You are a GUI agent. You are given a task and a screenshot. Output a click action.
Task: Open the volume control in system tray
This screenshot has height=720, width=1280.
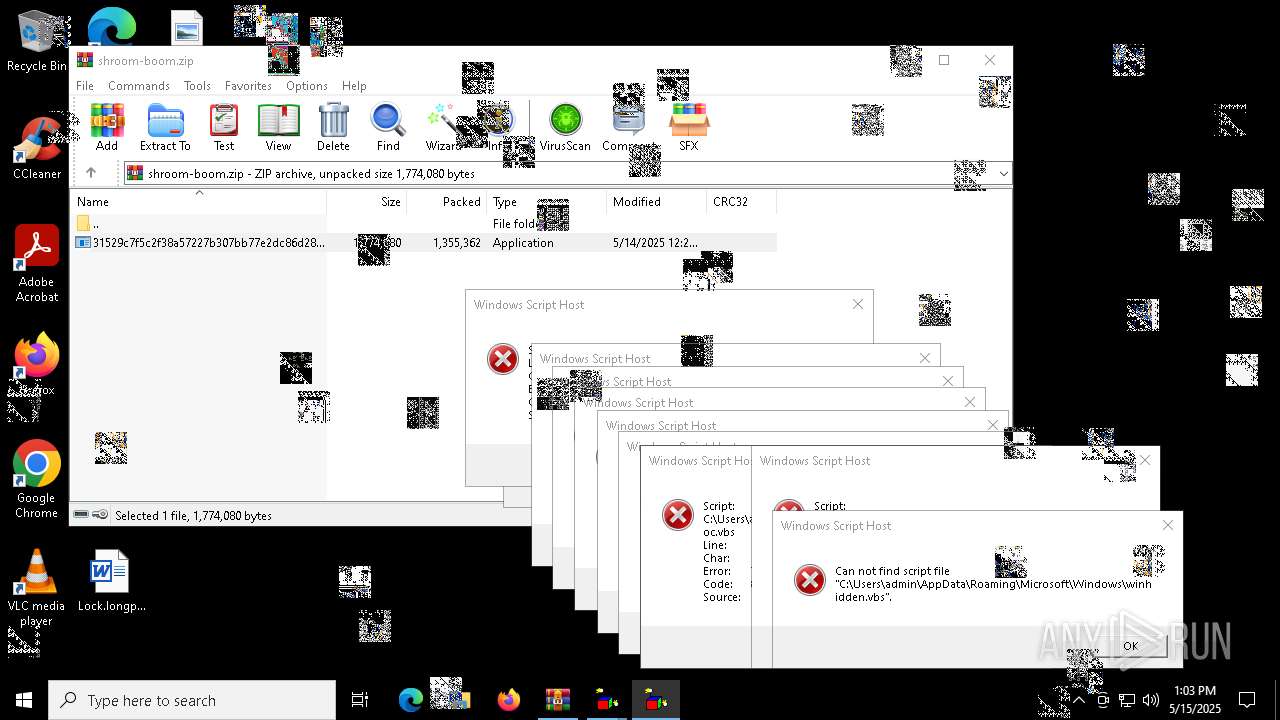1150,700
